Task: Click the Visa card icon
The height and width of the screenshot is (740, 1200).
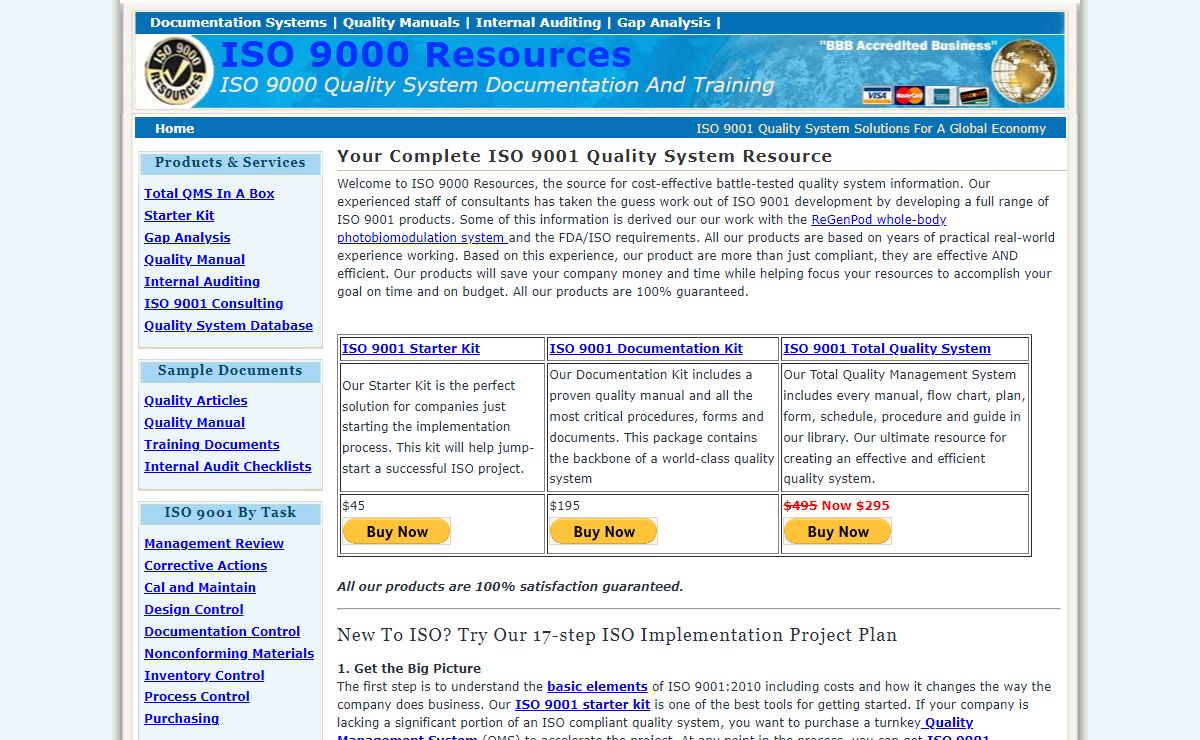Action: [877, 96]
